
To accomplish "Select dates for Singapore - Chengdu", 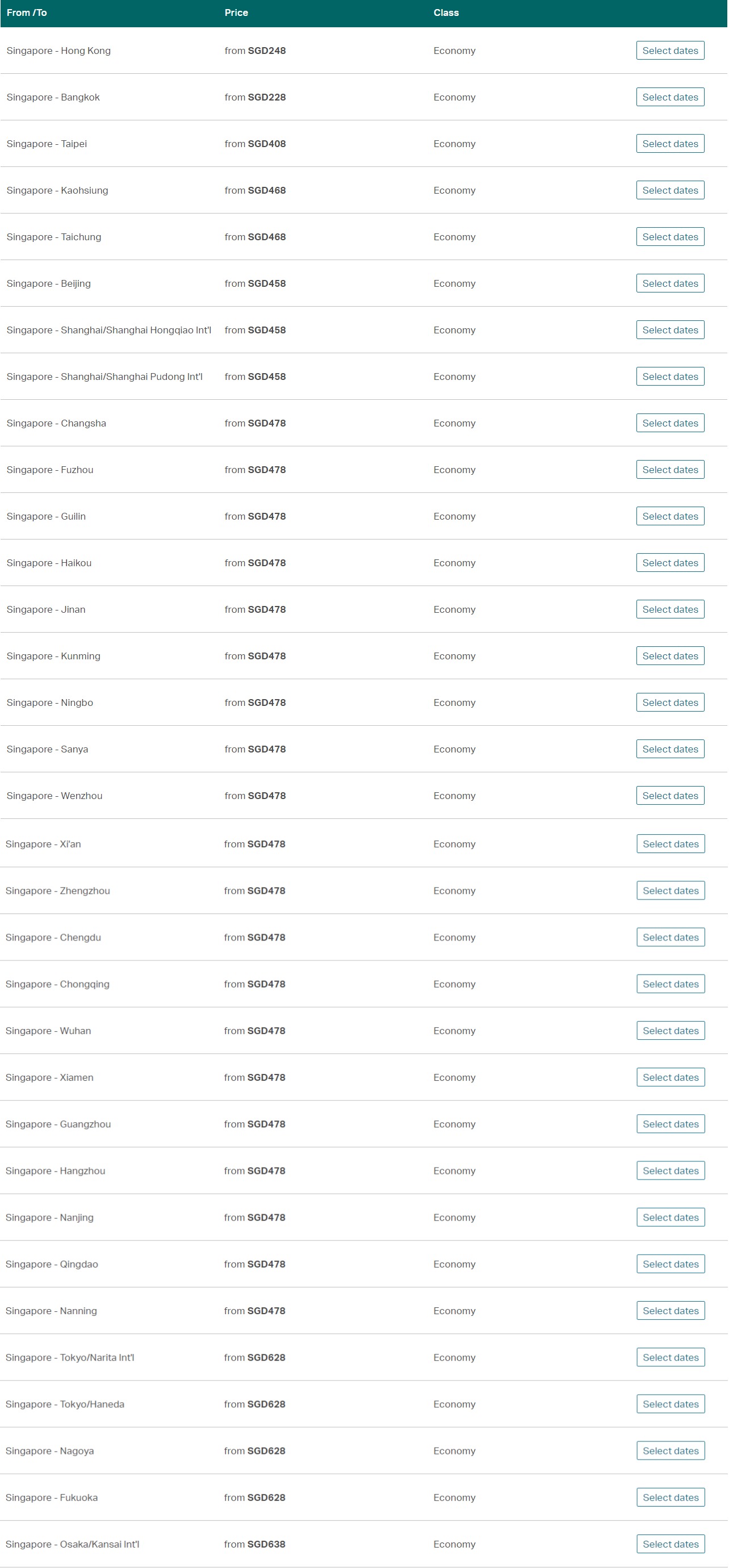I will coord(671,938).
